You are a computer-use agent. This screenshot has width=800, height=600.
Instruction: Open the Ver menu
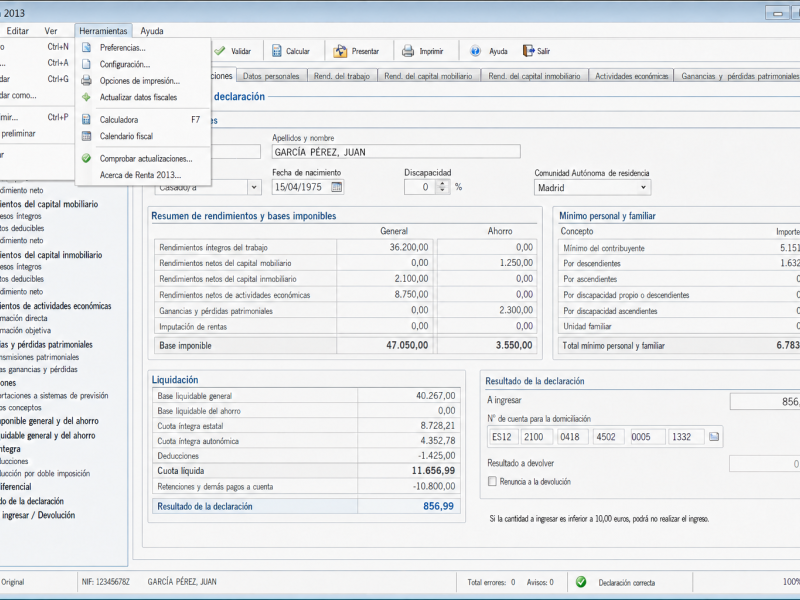tap(51, 31)
